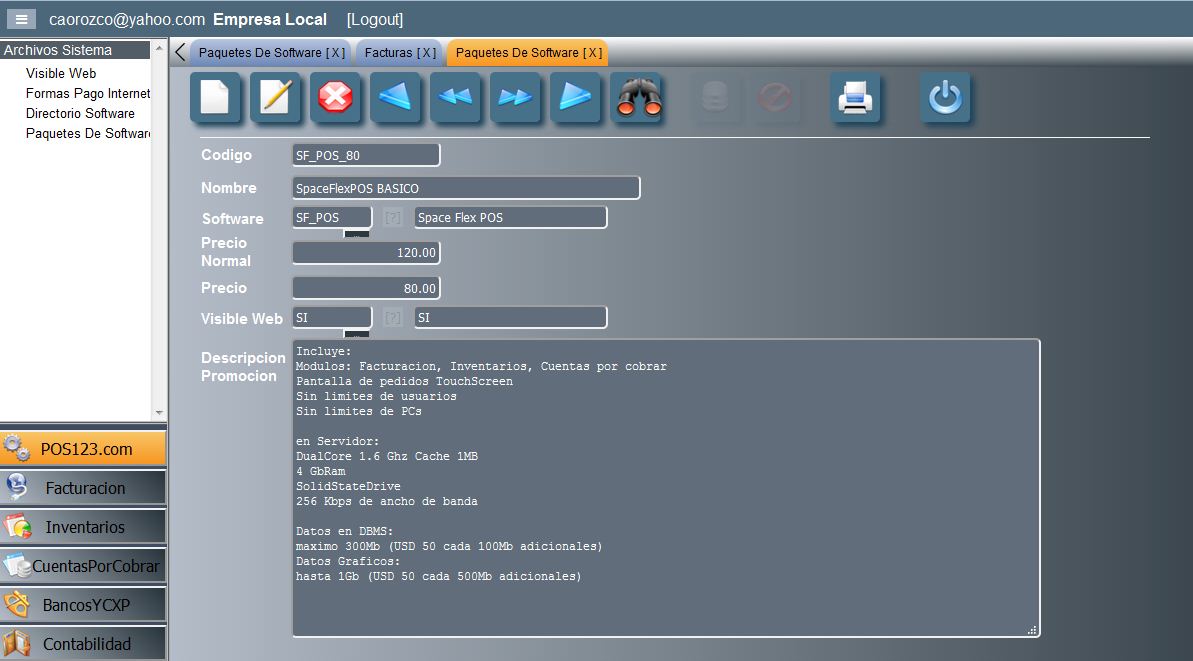Click the Facturacion globe icon
The height and width of the screenshot is (661, 1193).
[17, 487]
